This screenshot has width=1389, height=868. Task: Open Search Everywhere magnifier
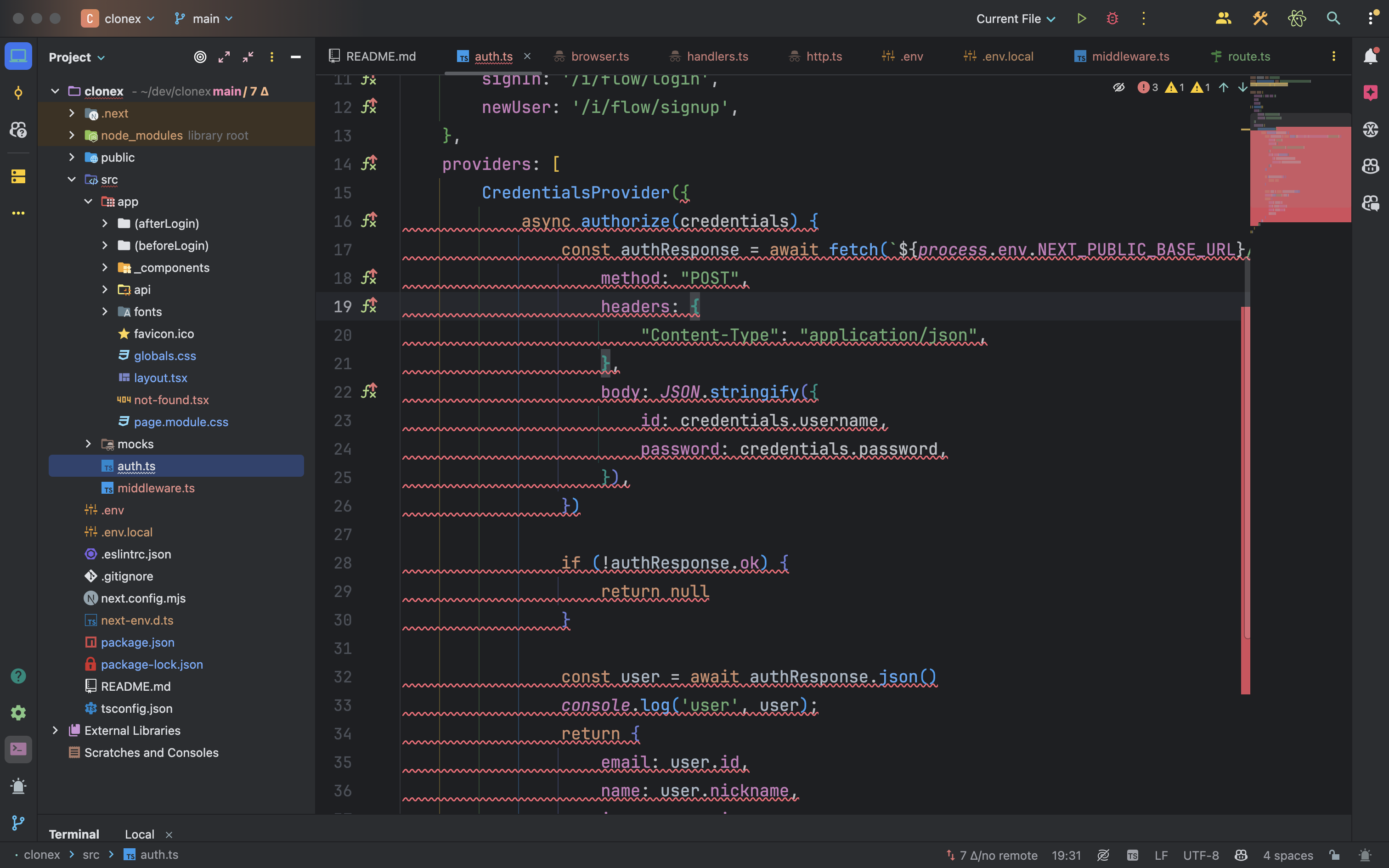tap(1333, 18)
